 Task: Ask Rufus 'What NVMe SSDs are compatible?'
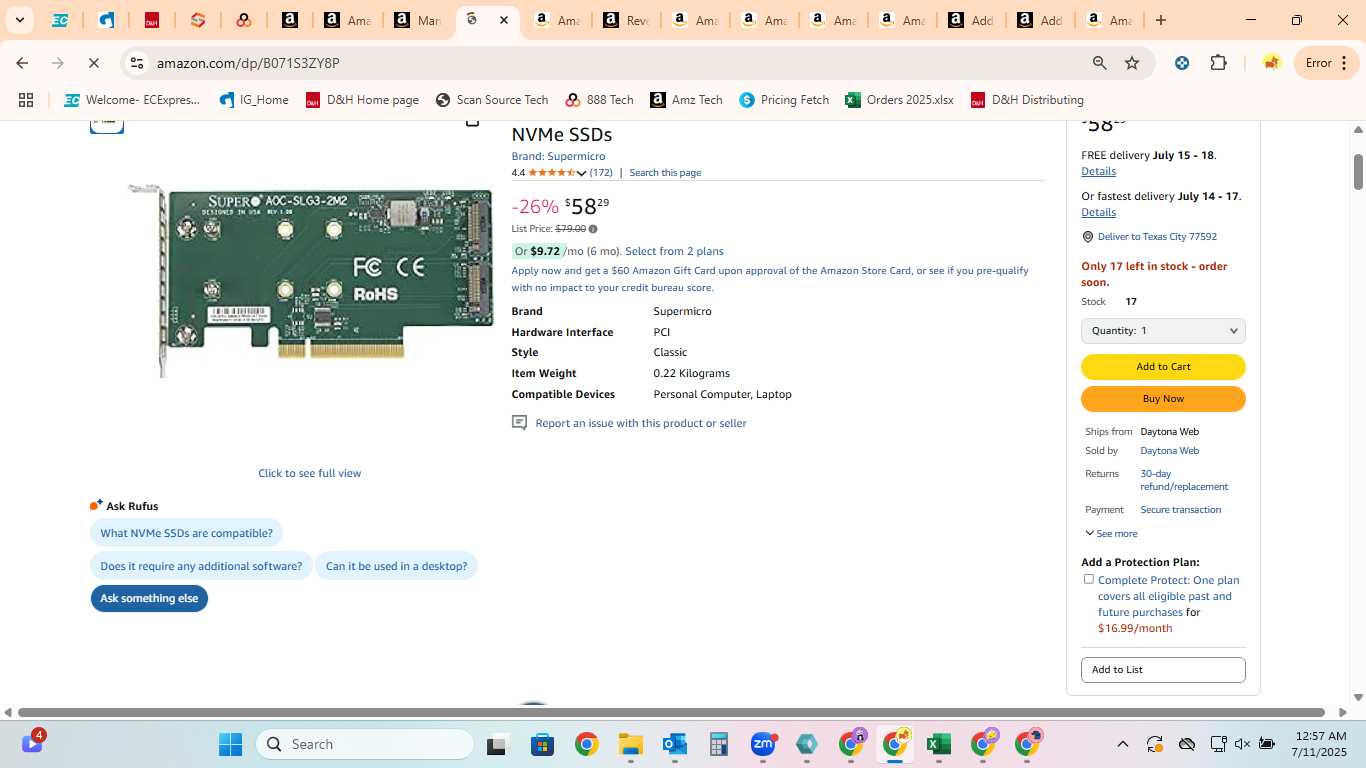click(187, 533)
